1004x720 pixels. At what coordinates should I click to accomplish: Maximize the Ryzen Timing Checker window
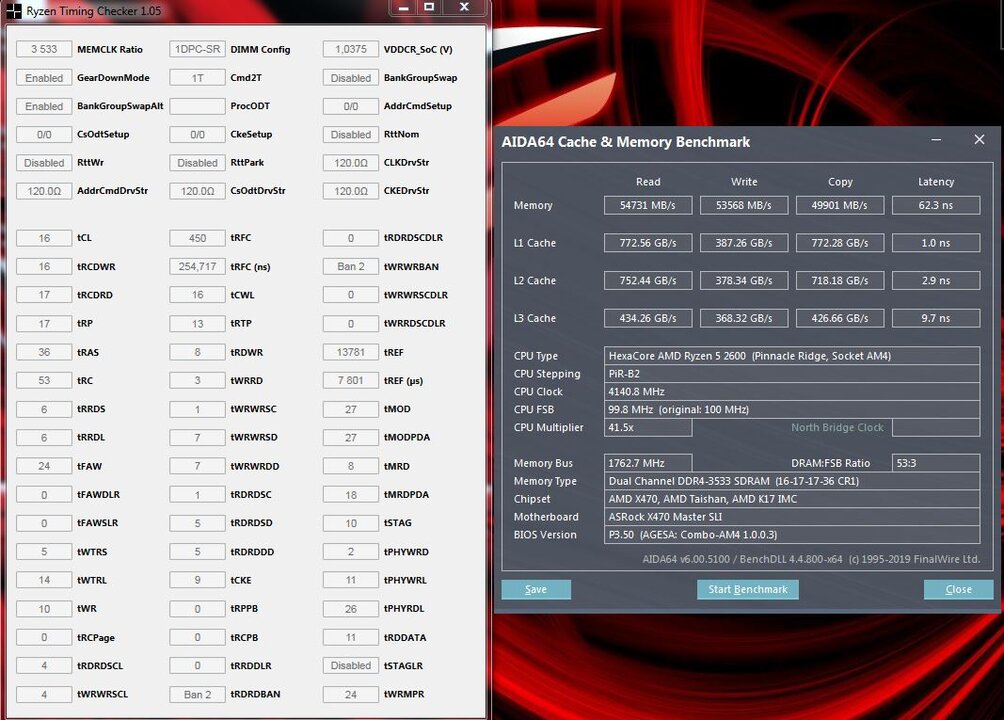(x=429, y=8)
